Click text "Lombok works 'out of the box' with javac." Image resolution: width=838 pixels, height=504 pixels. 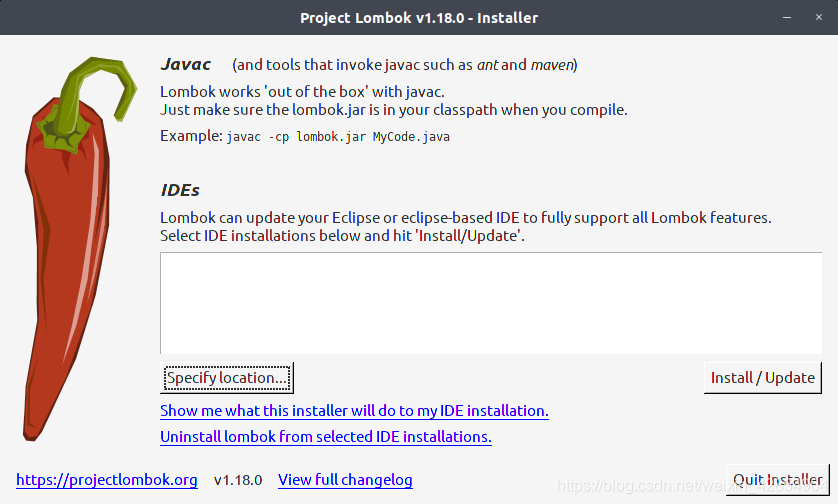point(302,91)
